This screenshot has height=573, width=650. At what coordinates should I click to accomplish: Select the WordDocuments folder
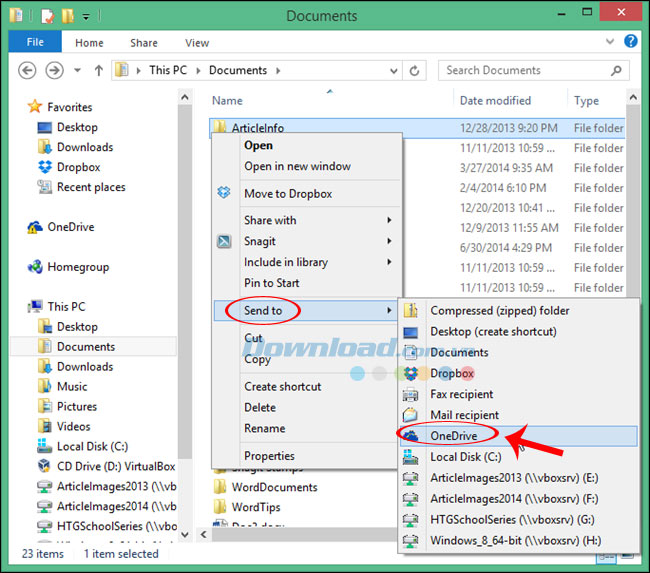coord(274,487)
